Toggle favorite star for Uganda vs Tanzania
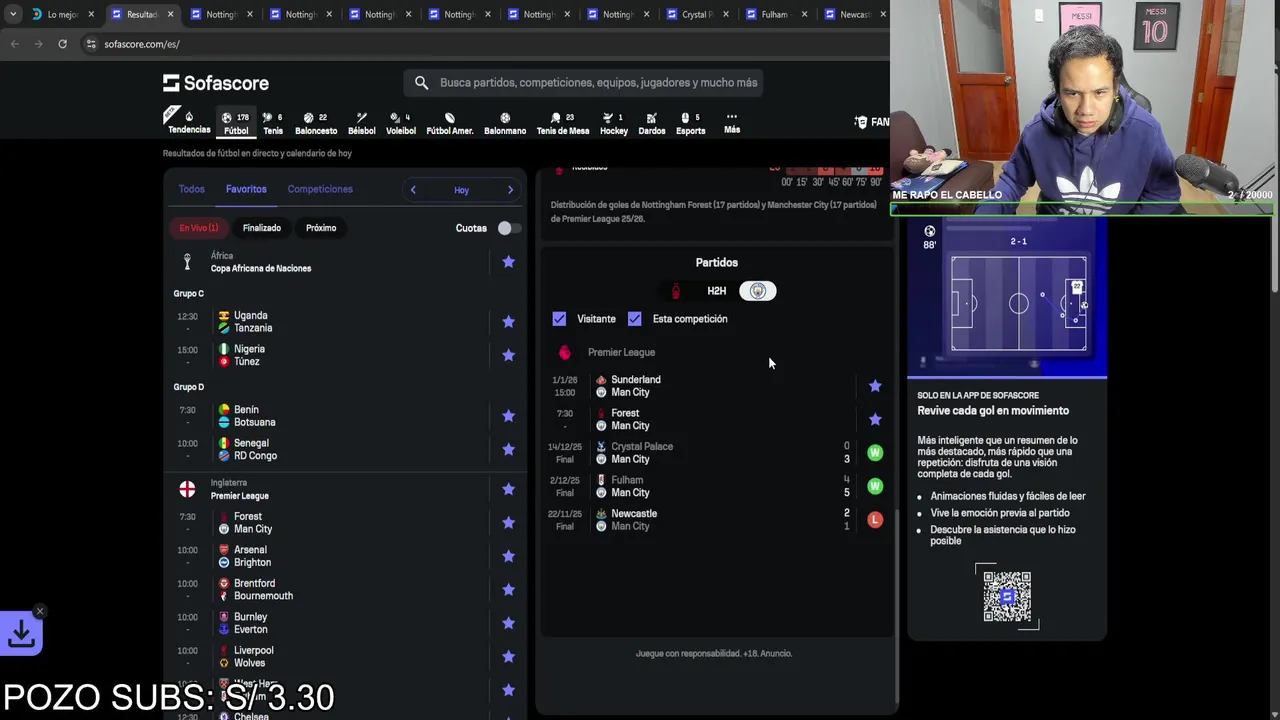Viewport: 1280px width, 720px height. tap(508, 322)
